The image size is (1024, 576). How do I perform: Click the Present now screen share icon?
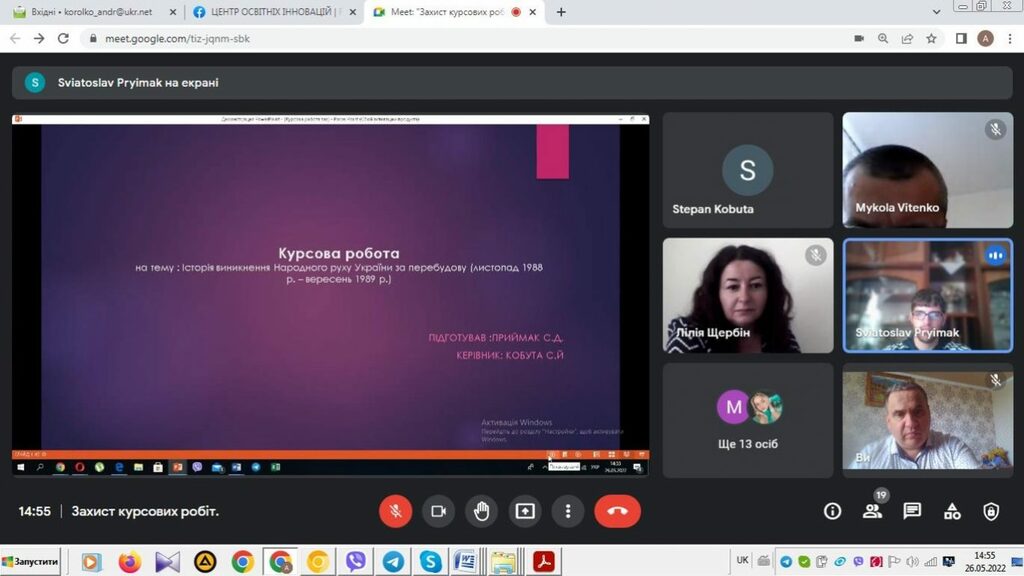[x=525, y=511]
